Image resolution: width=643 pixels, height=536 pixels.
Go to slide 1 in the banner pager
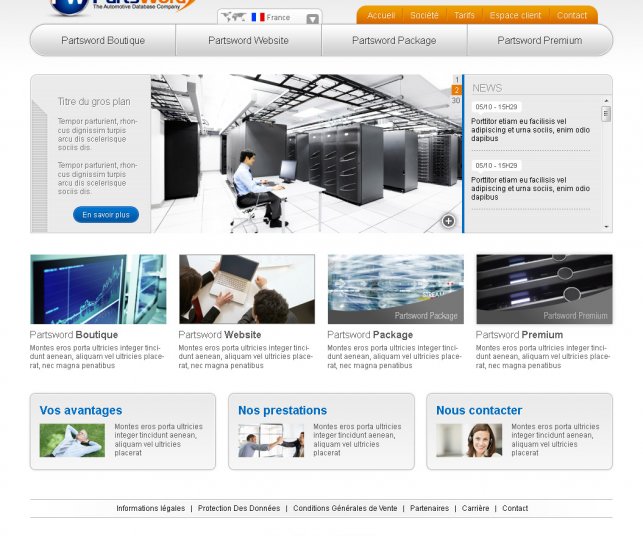point(456,80)
